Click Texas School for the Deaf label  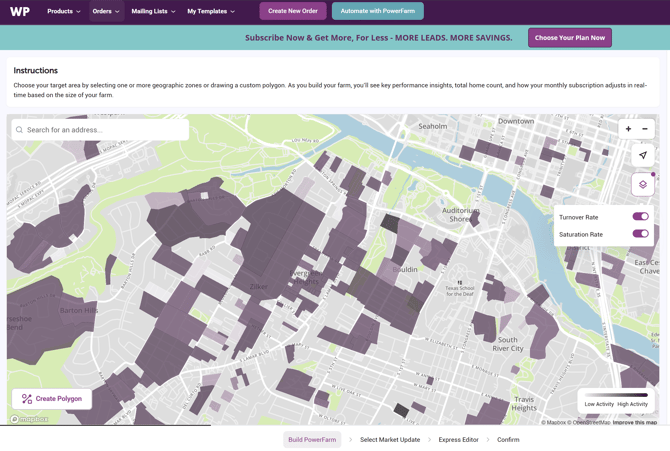[x=460, y=291]
